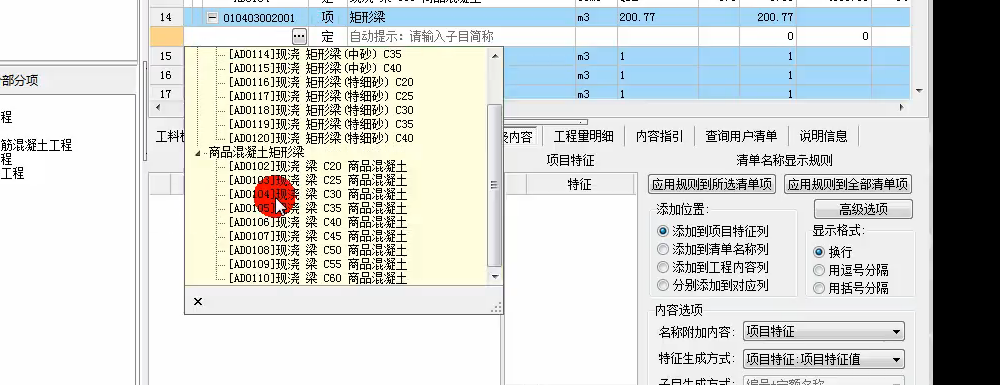Screen dimensions: 1000x385
Task: Collapse the 商品混凝土矩形梁 tree group
Action: 198,153
